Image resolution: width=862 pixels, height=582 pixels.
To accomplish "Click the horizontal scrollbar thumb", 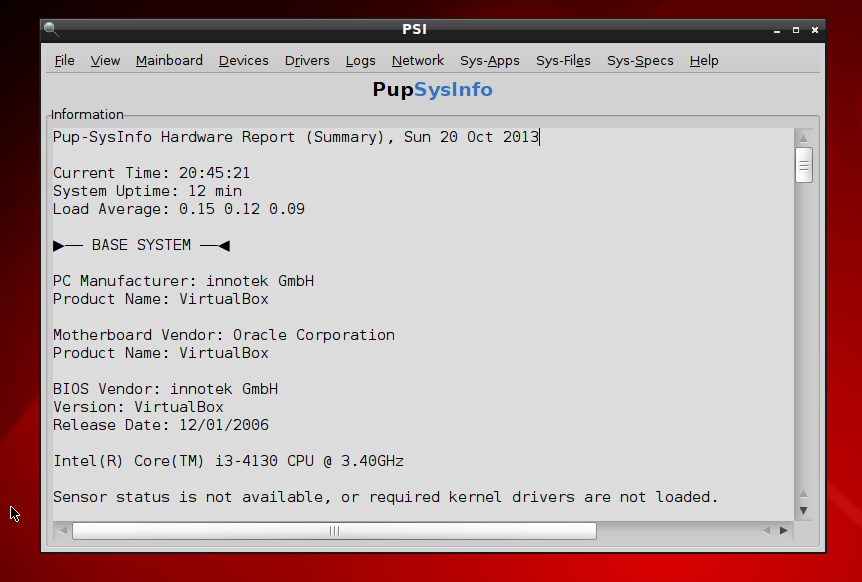I will tap(334, 531).
